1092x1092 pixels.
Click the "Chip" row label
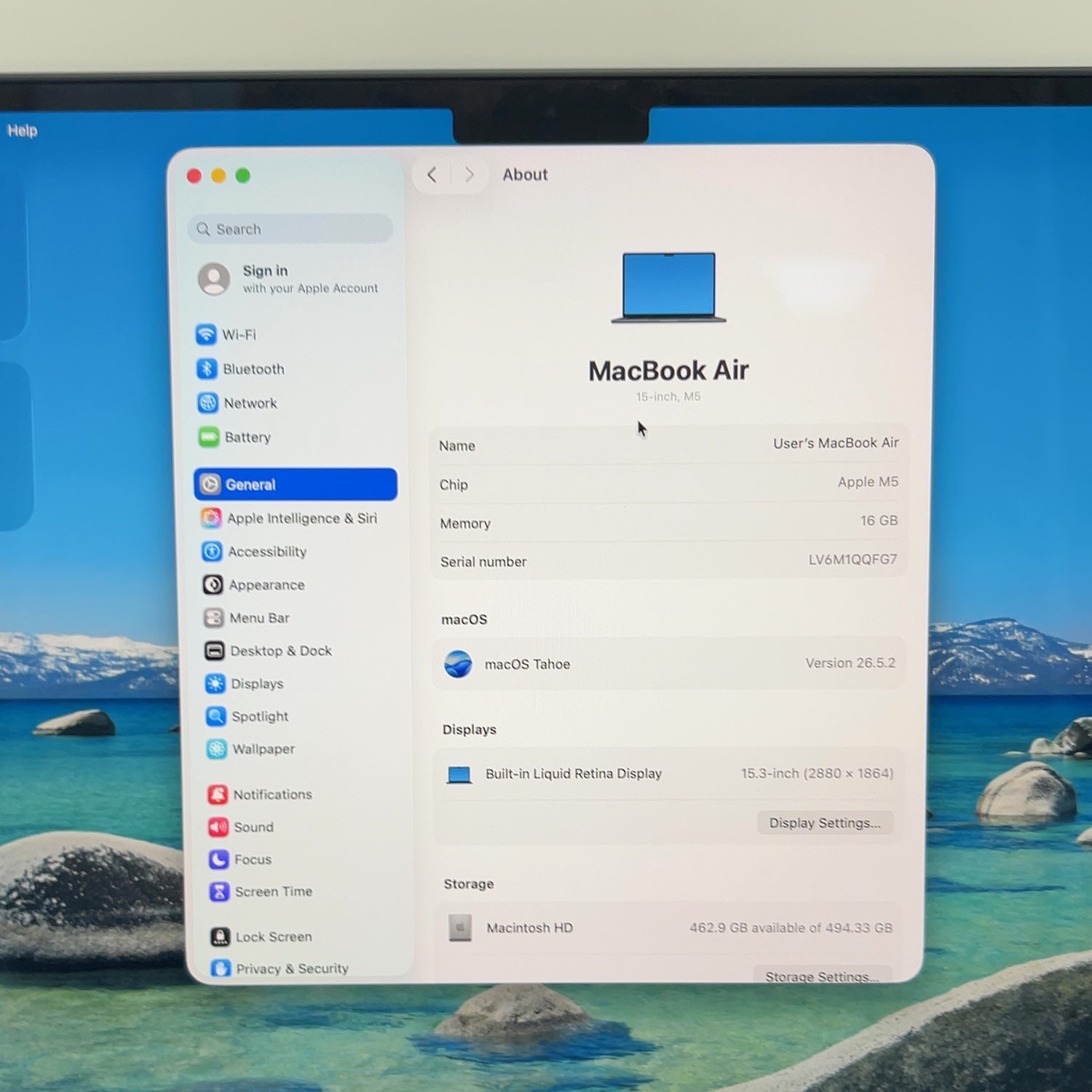coord(454,485)
